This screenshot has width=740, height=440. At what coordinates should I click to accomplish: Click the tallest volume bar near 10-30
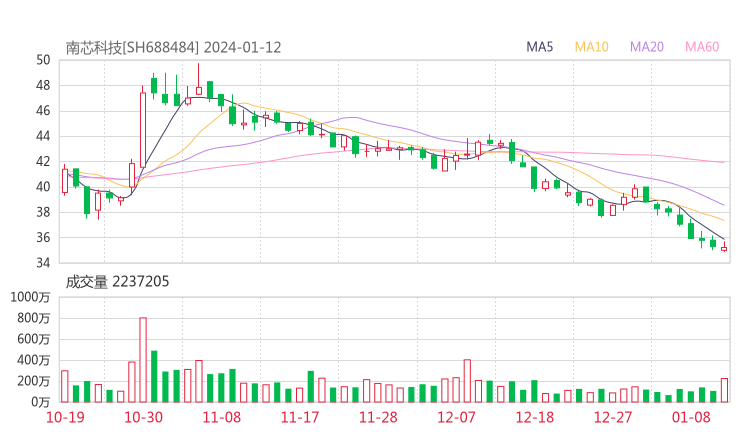tap(143, 360)
